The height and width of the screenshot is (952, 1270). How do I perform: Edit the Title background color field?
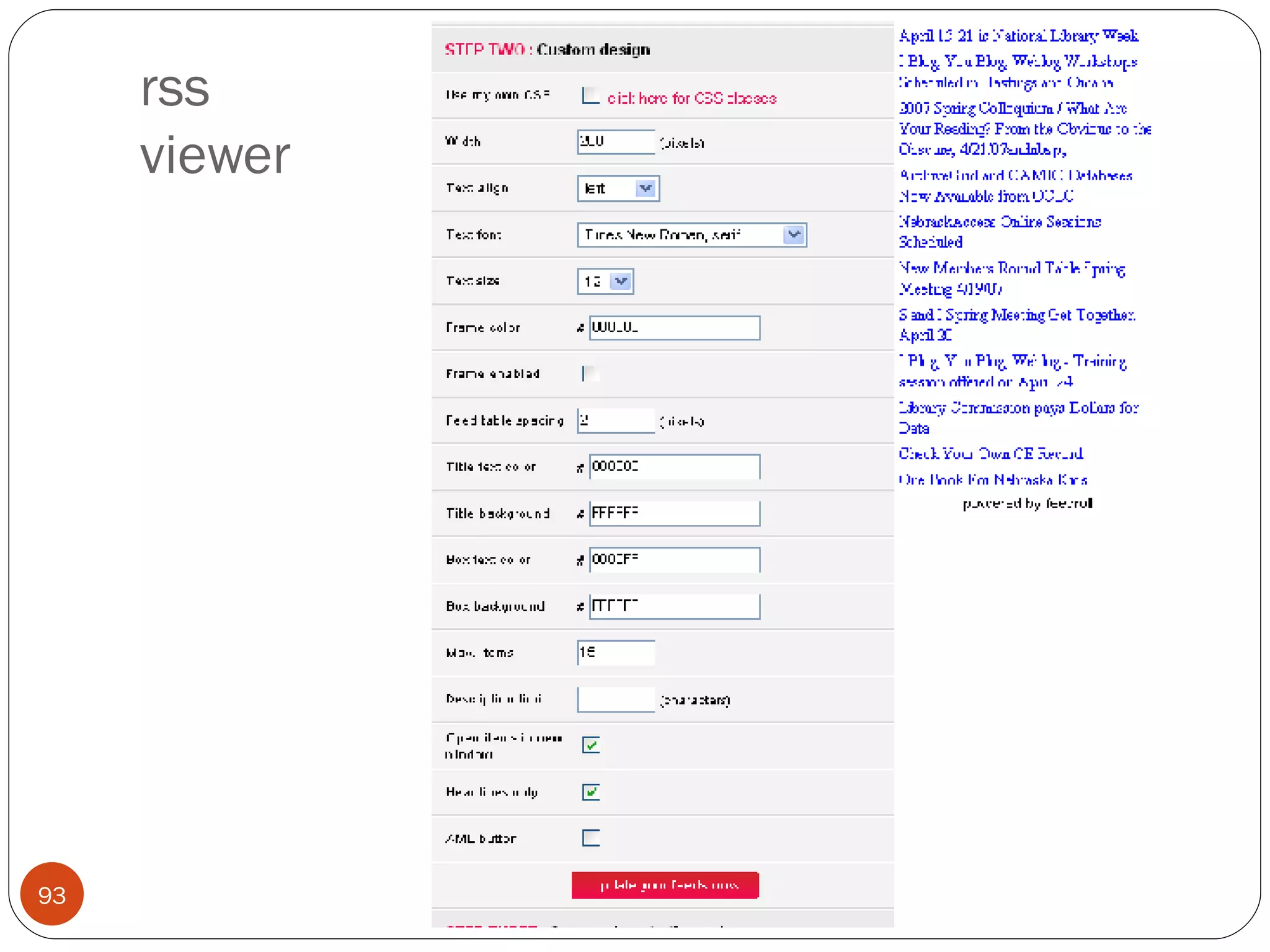pos(675,513)
